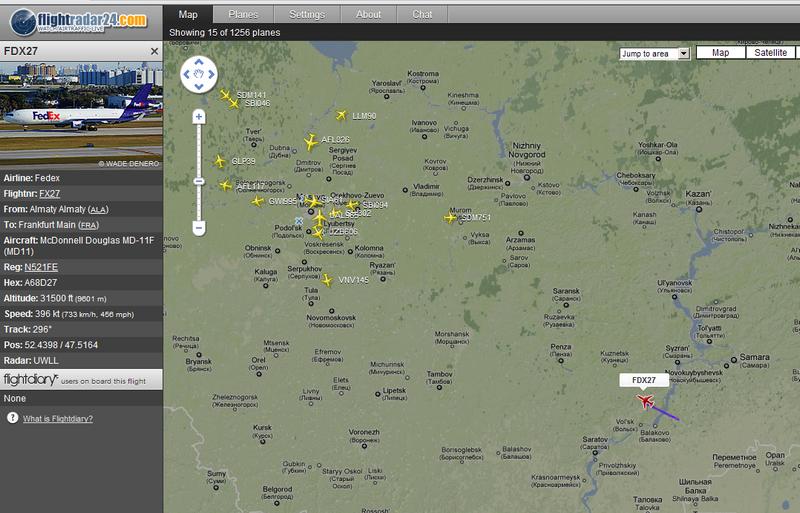Click the Track: 296° row
Viewport: 800px width, 513px height.
[82, 330]
